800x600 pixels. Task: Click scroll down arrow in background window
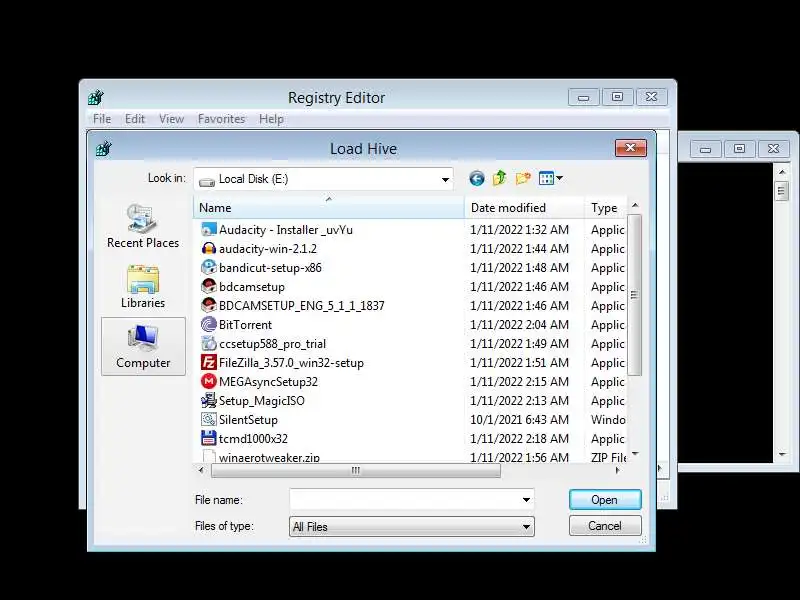pyautogui.click(x=782, y=454)
